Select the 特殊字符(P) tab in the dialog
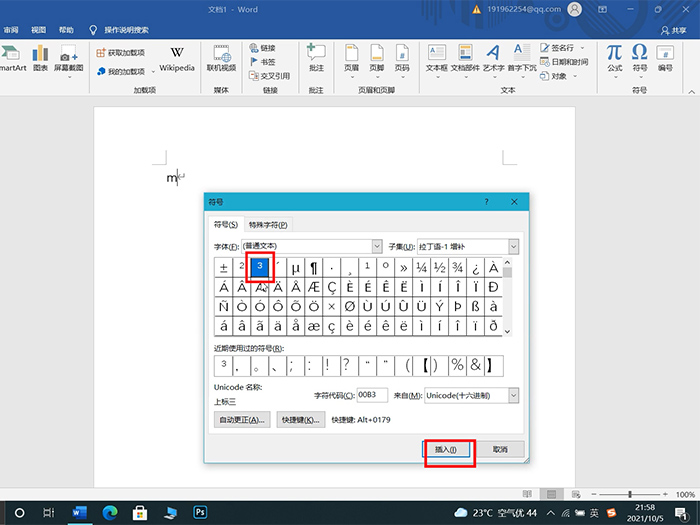Viewport: 700px width, 525px height. 268,225
